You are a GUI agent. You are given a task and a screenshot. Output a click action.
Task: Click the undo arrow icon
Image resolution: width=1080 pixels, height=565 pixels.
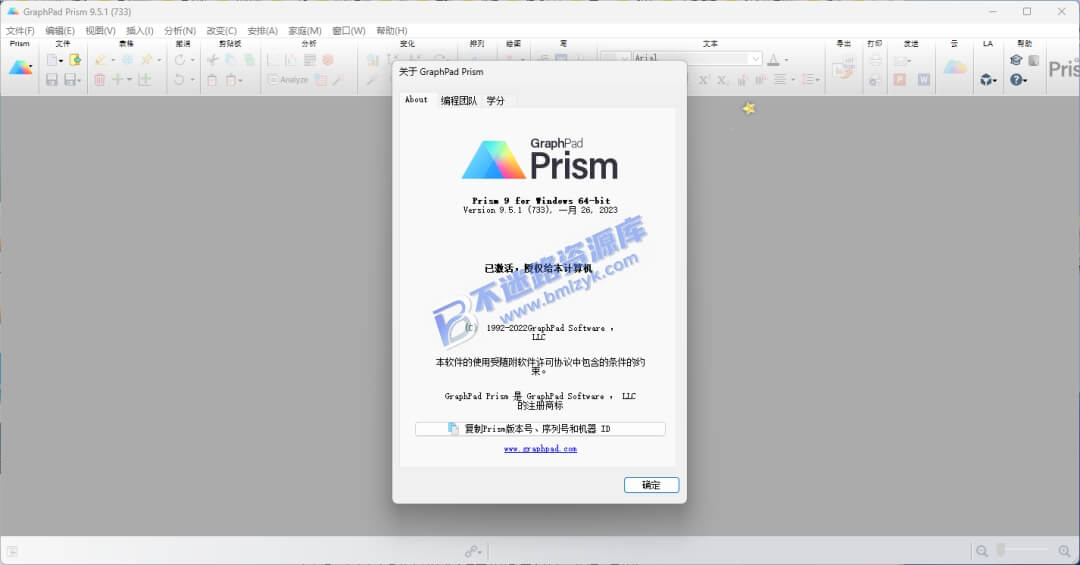tap(180, 79)
